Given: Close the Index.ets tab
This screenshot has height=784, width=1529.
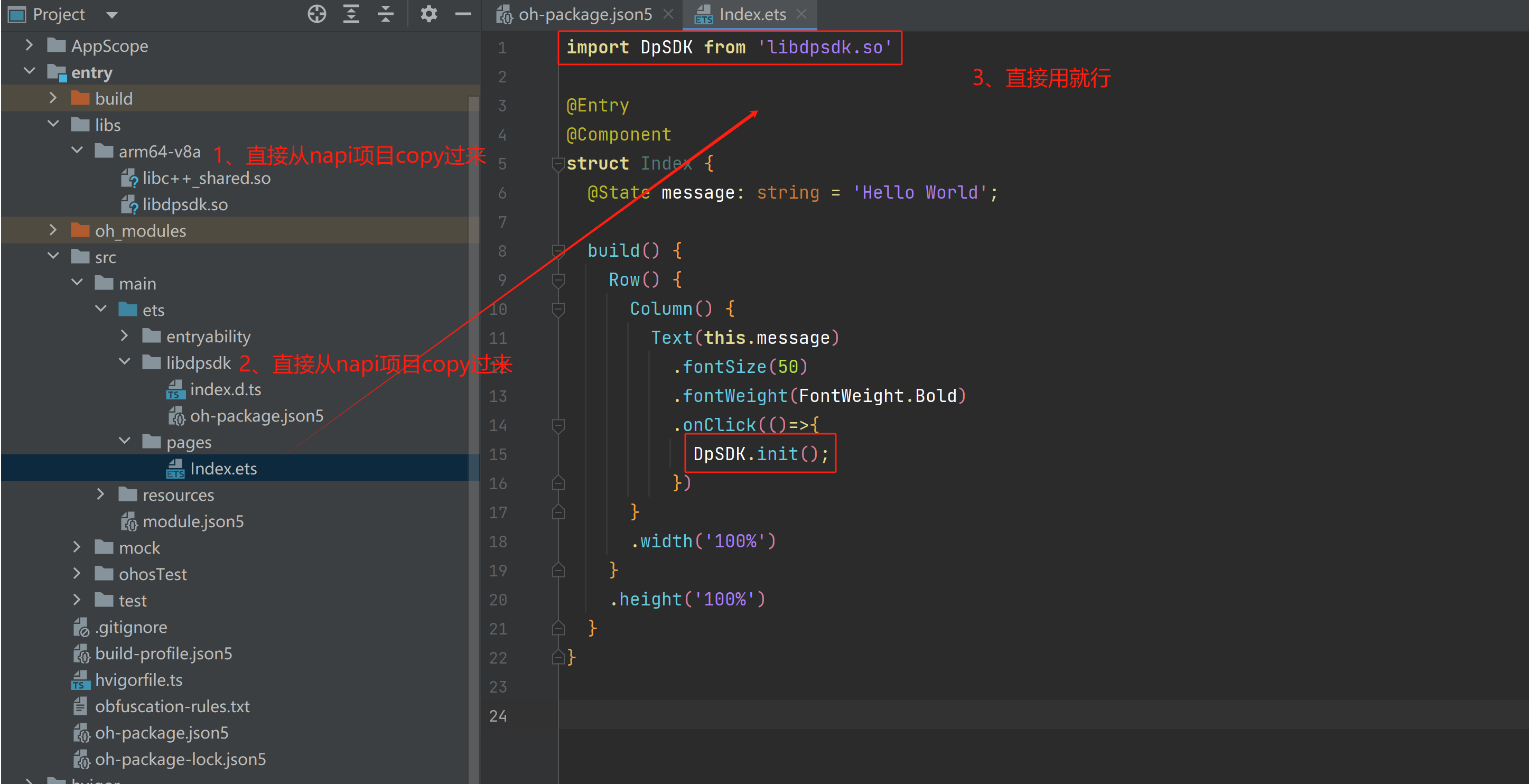Looking at the screenshot, I should (801, 14).
